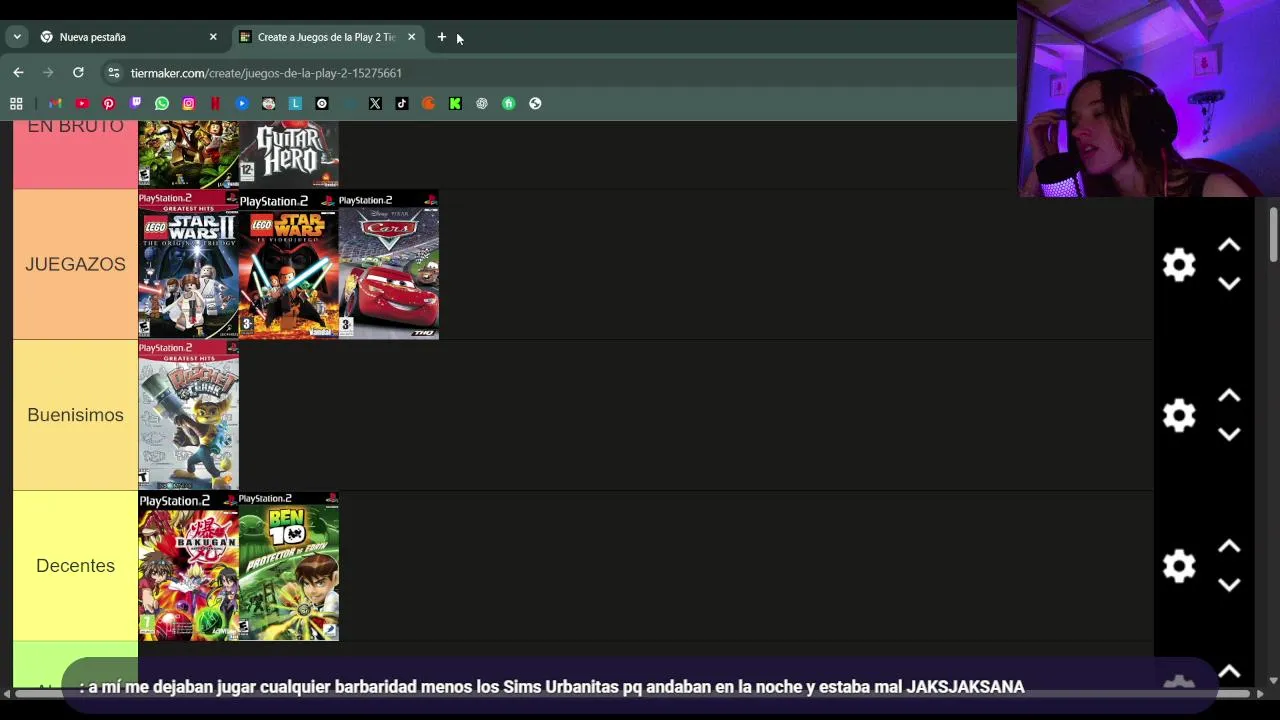The width and height of the screenshot is (1280, 720).
Task: Click the horizontal scrollbar at the bottom
Action: [x=630, y=694]
